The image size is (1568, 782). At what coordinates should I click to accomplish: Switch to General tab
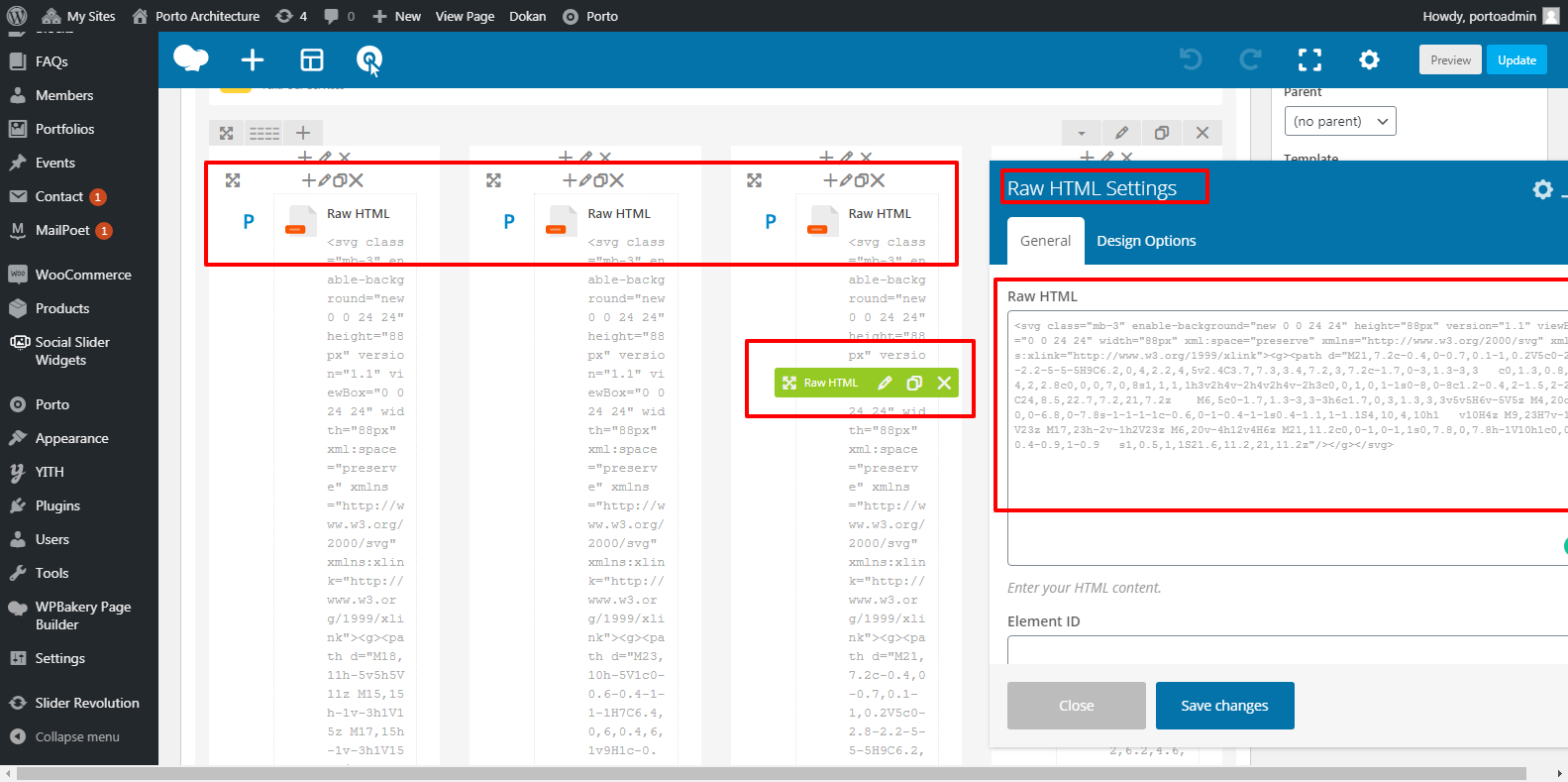click(x=1045, y=241)
